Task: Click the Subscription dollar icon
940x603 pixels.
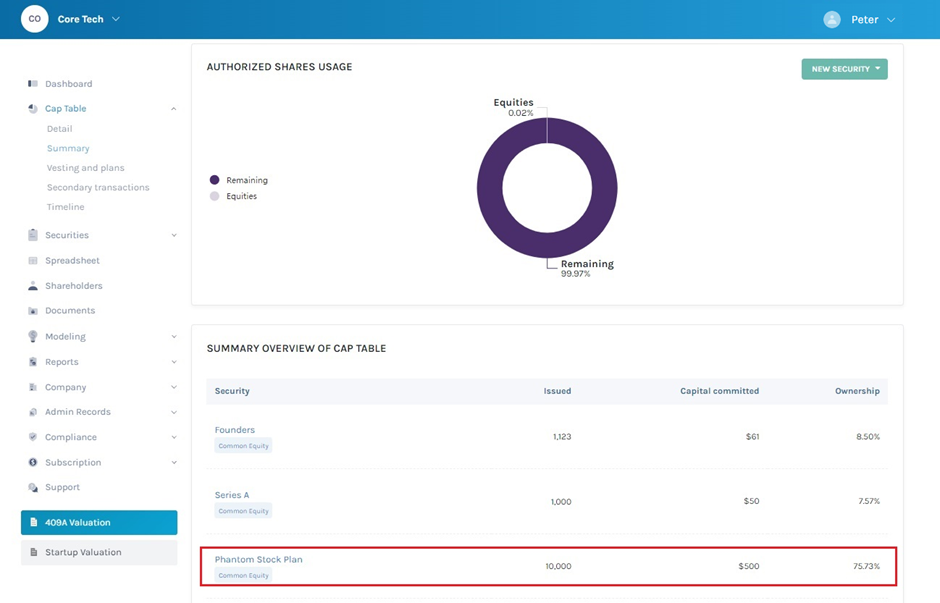Action: 33,462
